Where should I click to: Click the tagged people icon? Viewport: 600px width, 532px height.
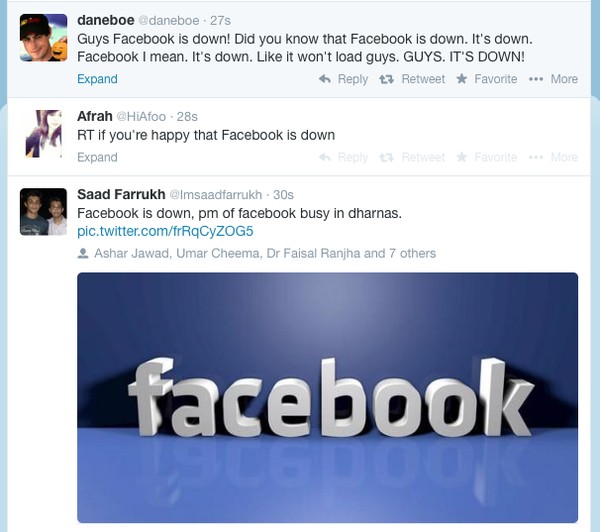point(83,253)
